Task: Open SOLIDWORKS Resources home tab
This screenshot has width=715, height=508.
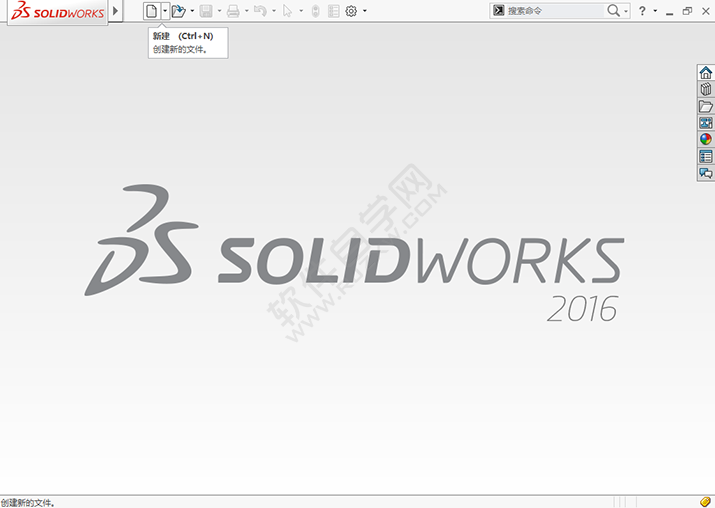Action: point(705,73)
